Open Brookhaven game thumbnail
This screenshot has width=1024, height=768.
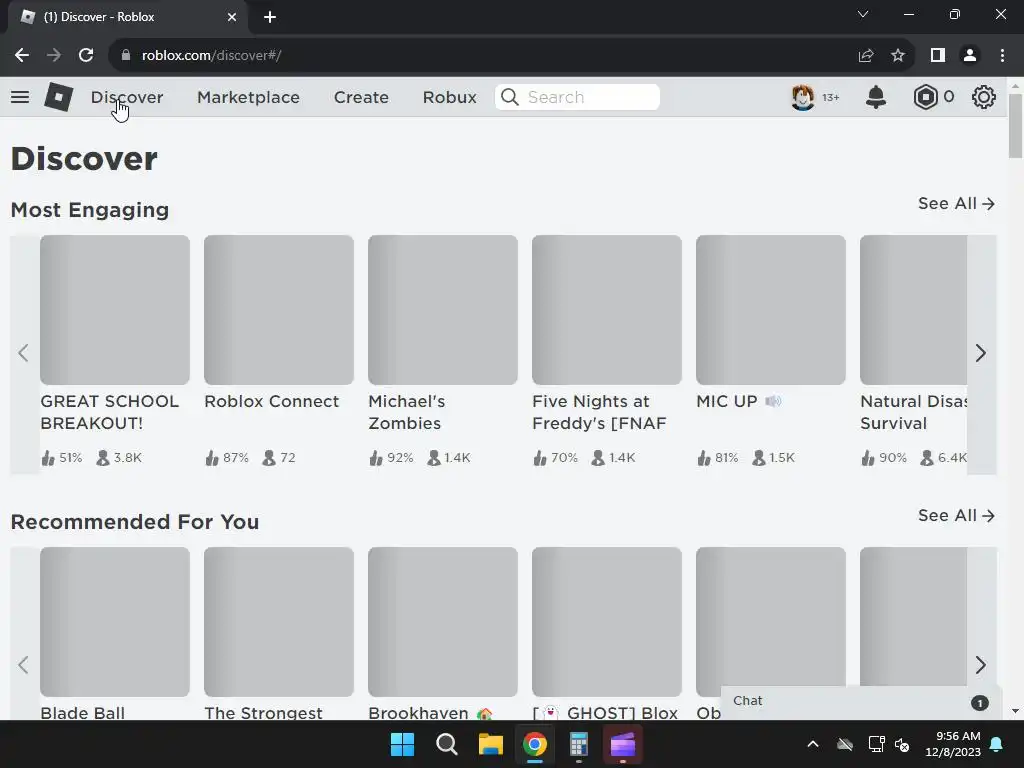pos(443,622)
